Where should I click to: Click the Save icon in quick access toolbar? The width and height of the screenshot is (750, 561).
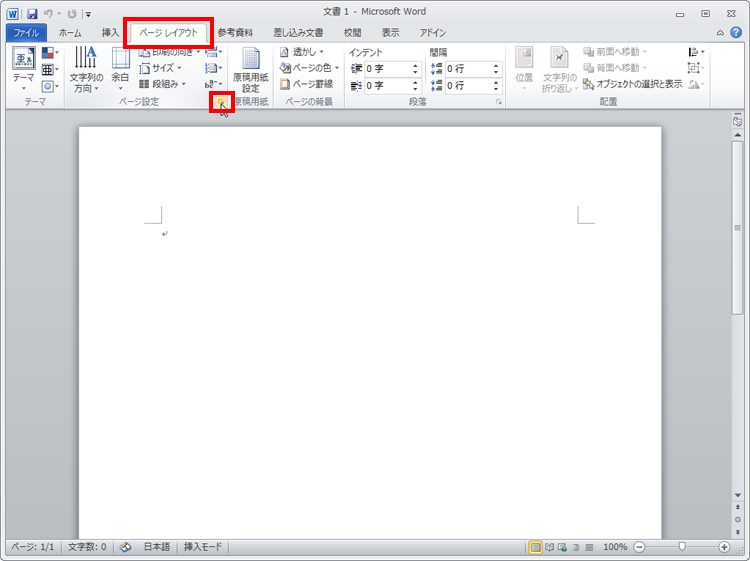pos(32,14)
